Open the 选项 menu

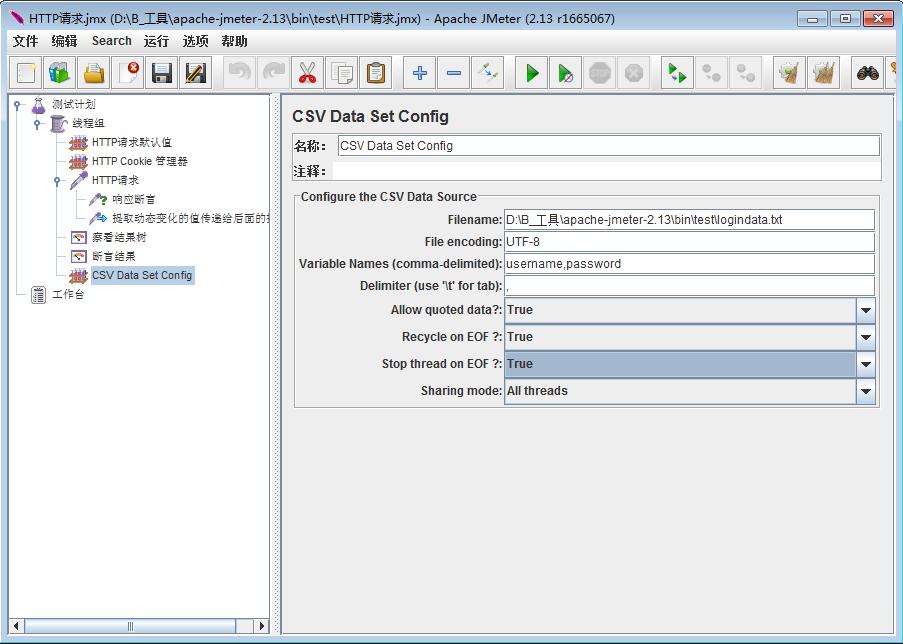(x=195, y=41)
